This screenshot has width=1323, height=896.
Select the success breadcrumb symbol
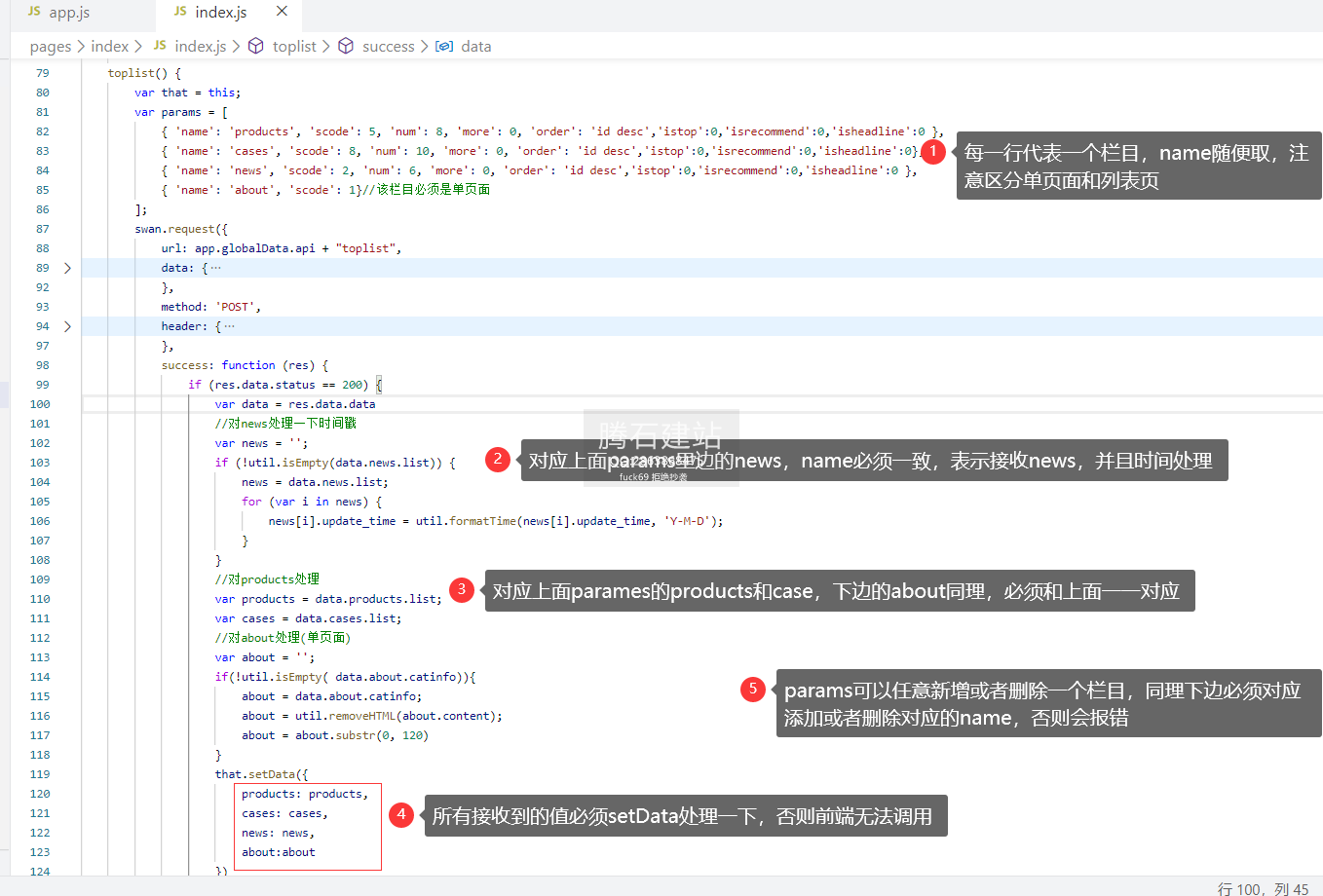pyautogui.click(x=388, y=46)
